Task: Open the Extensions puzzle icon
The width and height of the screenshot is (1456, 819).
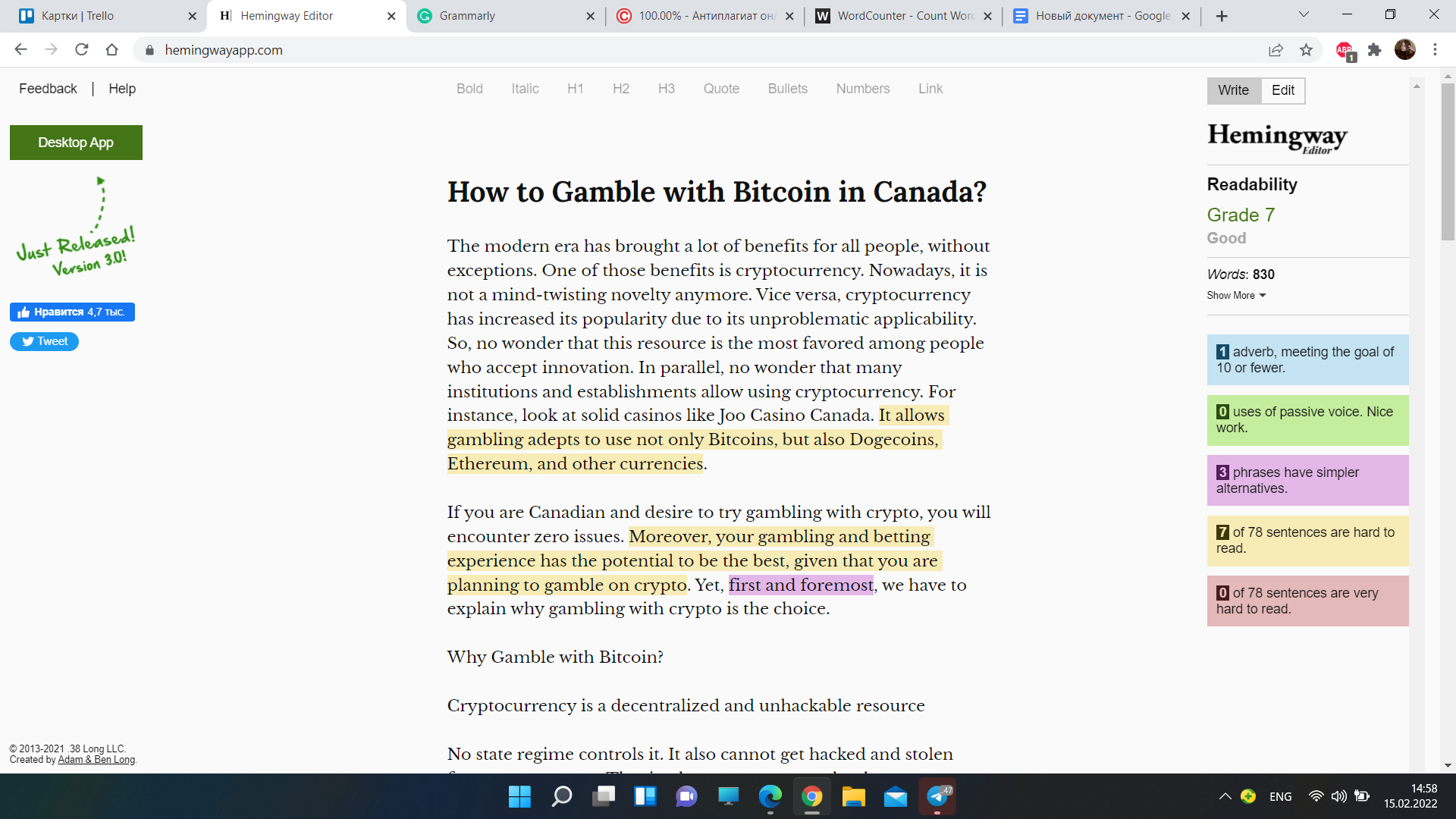Action: pyautogui.click(x=1374, y=50)
